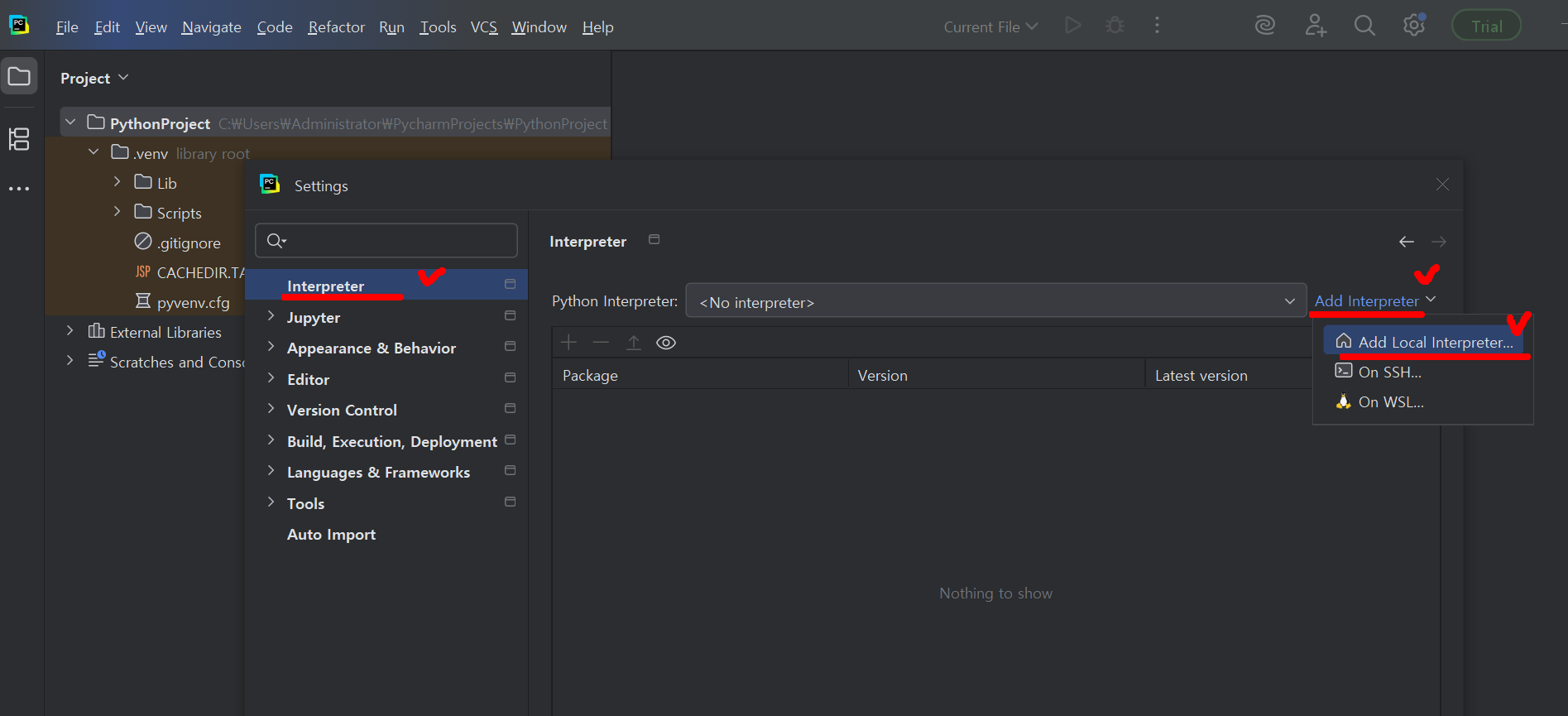Expand Scratches and Consoles node
Screen dimensions: 1568x716
click(70, 360)
